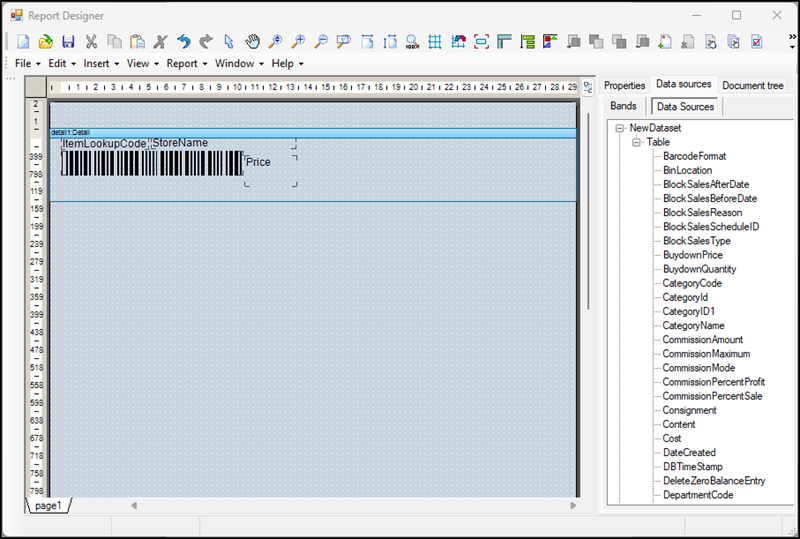Click the page icon with red checkmark
The height and width of the screenshot is (539, 800).
(x=757, y=41)
